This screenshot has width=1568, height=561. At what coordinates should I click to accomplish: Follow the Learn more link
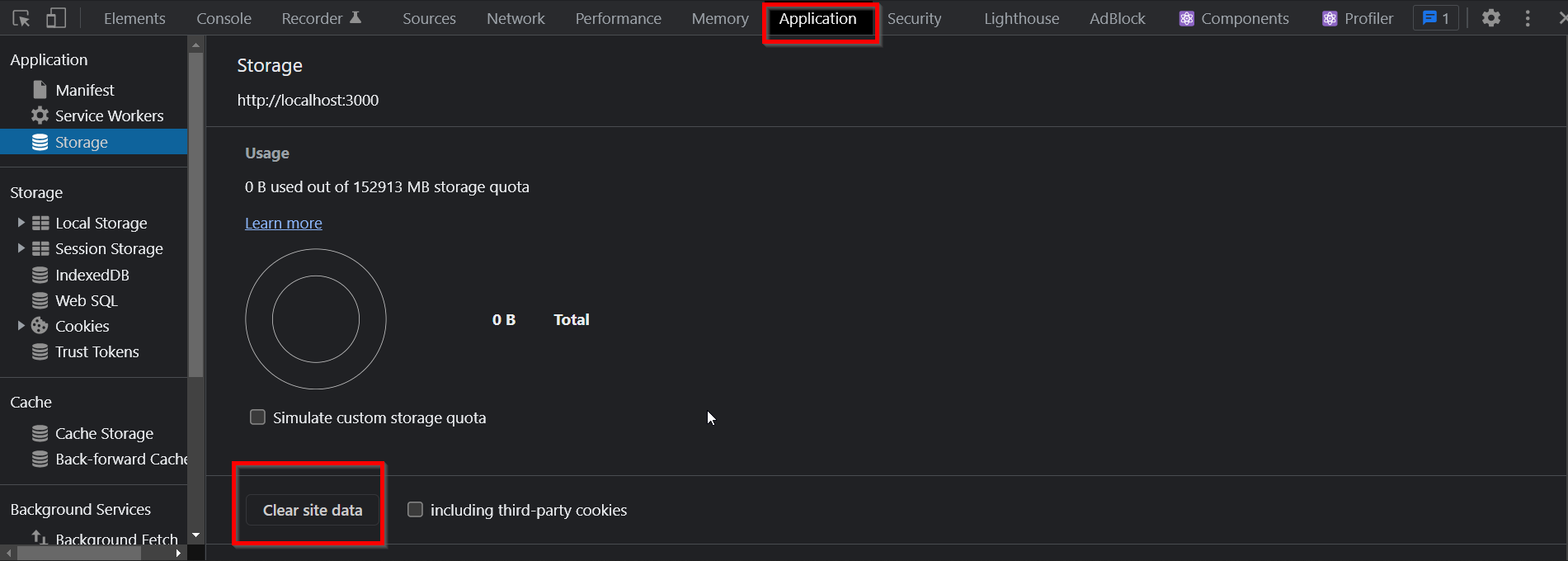[x=284, y=223]
